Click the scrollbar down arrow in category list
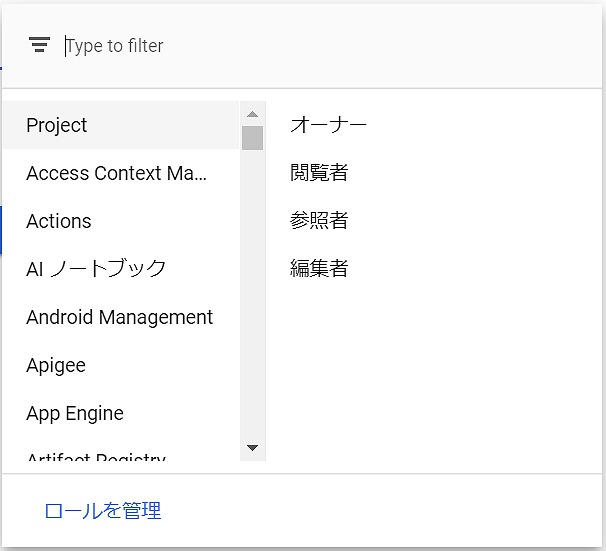The image size is (606, 551). click(x=252, y=448)
